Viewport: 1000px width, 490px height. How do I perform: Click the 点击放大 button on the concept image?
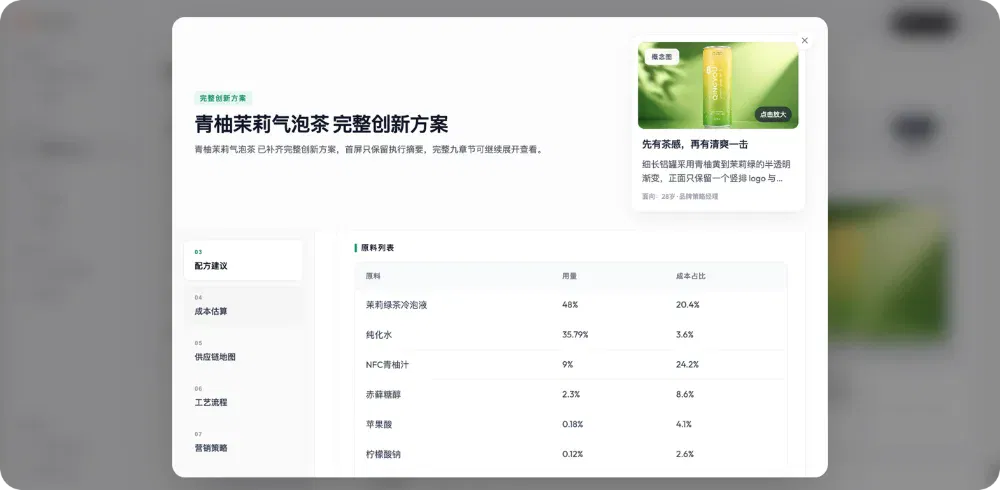coord(773,114)
